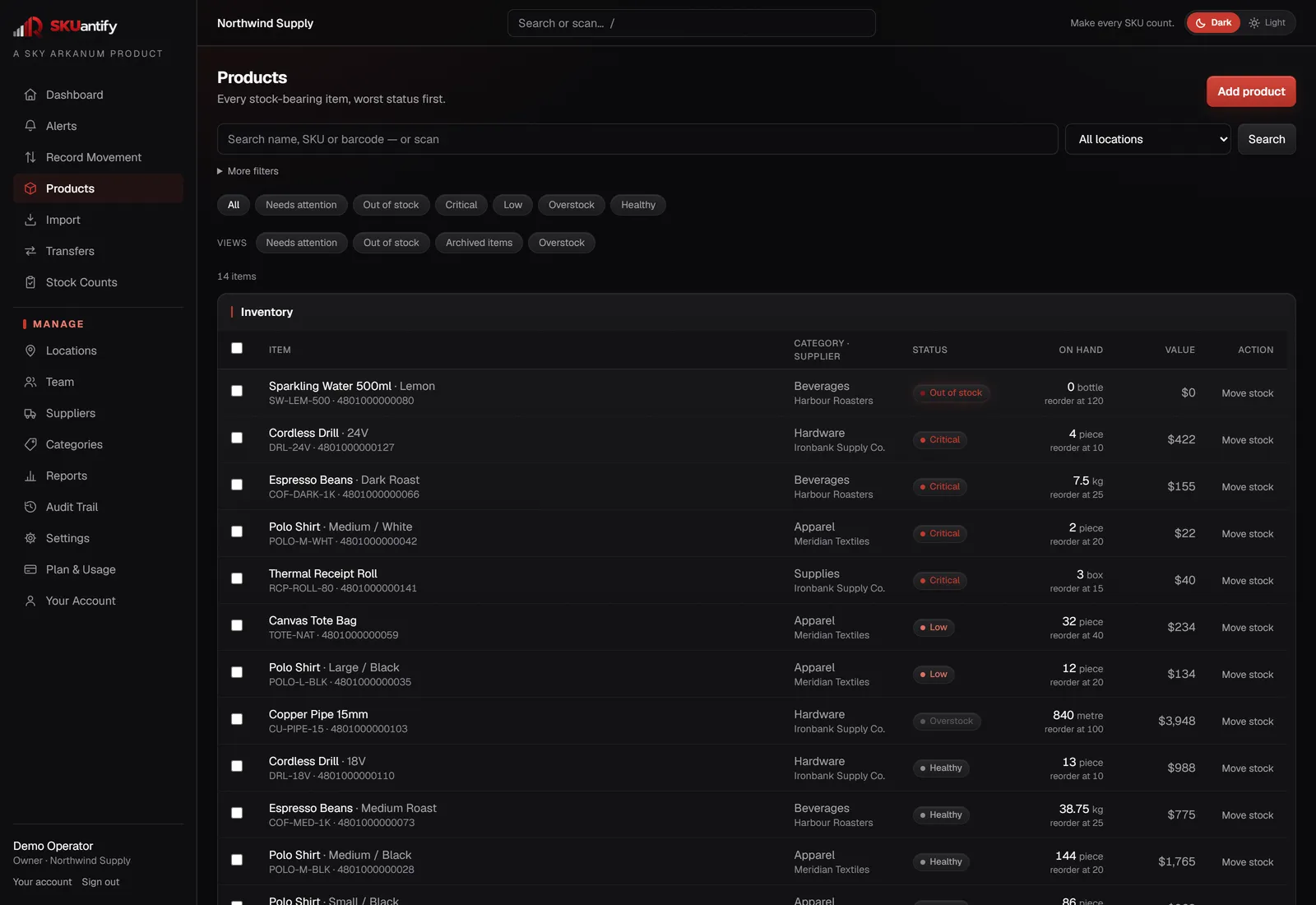Click the Locations pin icon
The image size is (1316, 905).
(30, 350)
